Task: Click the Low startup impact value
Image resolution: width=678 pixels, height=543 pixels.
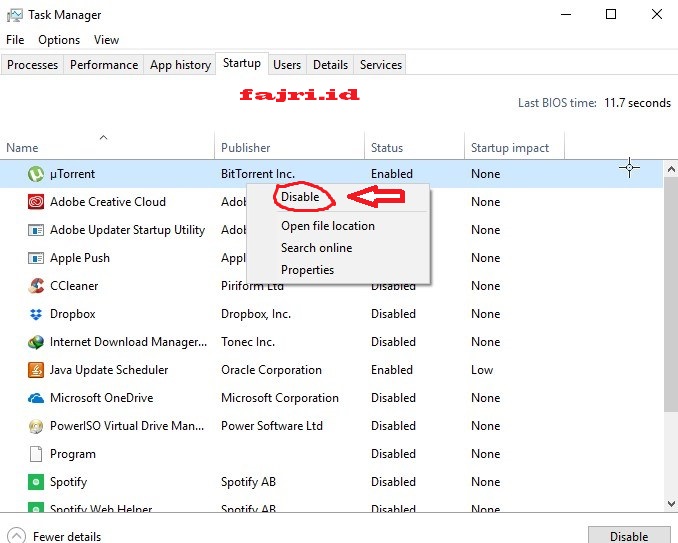Action: click(x=482, y=370)
